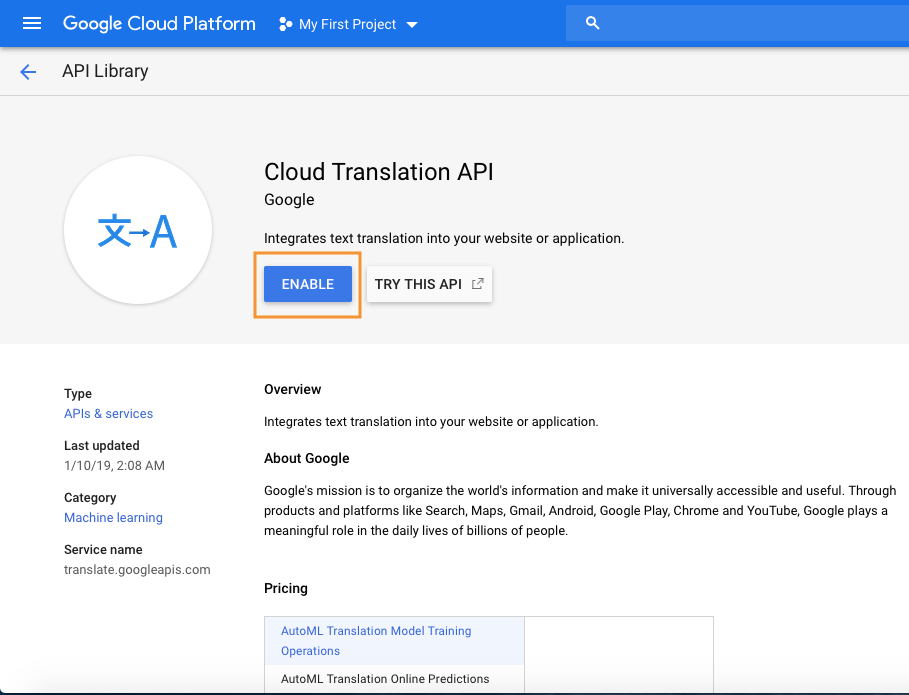
Task: Open AutoML Translation Model Training Operations link
Action: tap(376, 641)
